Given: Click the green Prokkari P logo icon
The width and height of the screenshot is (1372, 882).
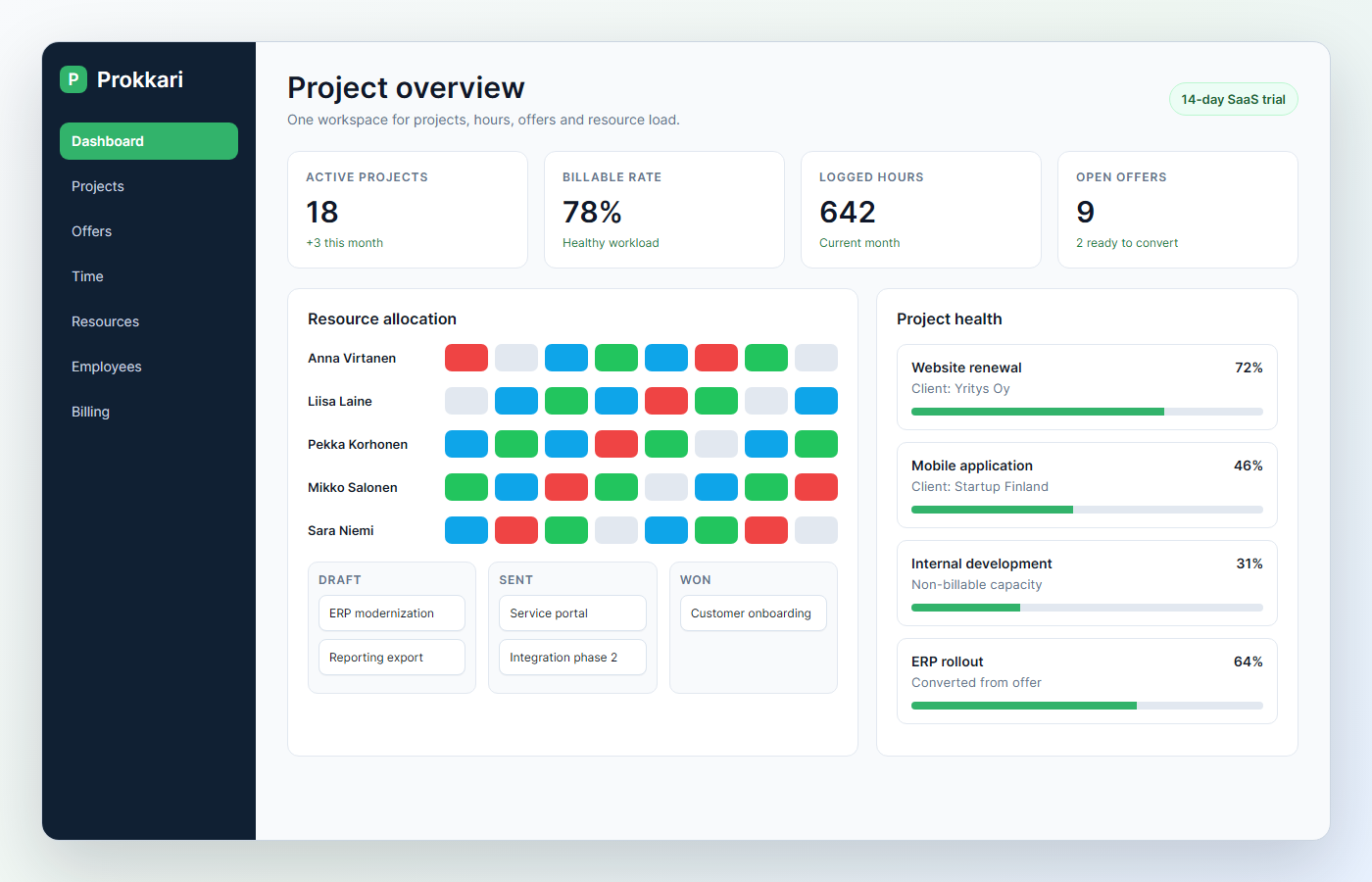Looking at the screenshot, I should [x=73, y=79].
